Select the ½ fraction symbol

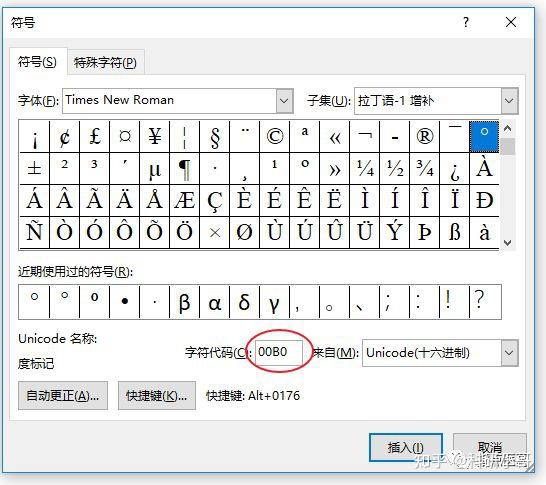[x=395, y=169]
